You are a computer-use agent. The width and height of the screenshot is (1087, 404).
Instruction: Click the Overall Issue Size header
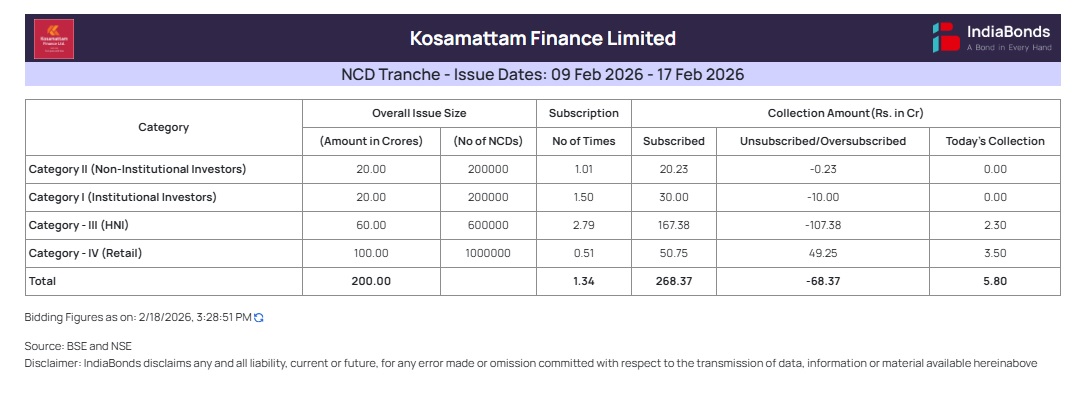419,113
